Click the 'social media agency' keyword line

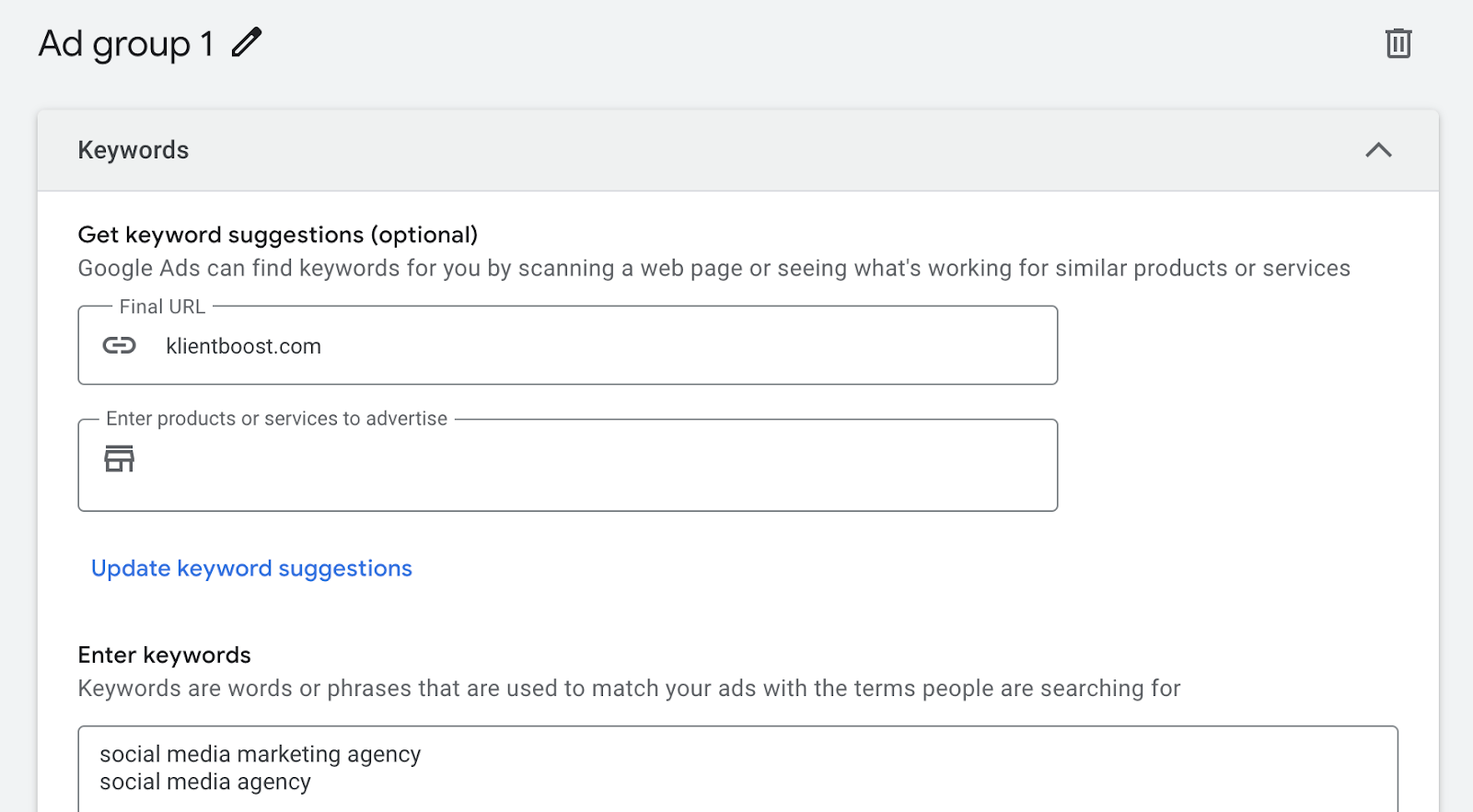(x=204, y=782)
